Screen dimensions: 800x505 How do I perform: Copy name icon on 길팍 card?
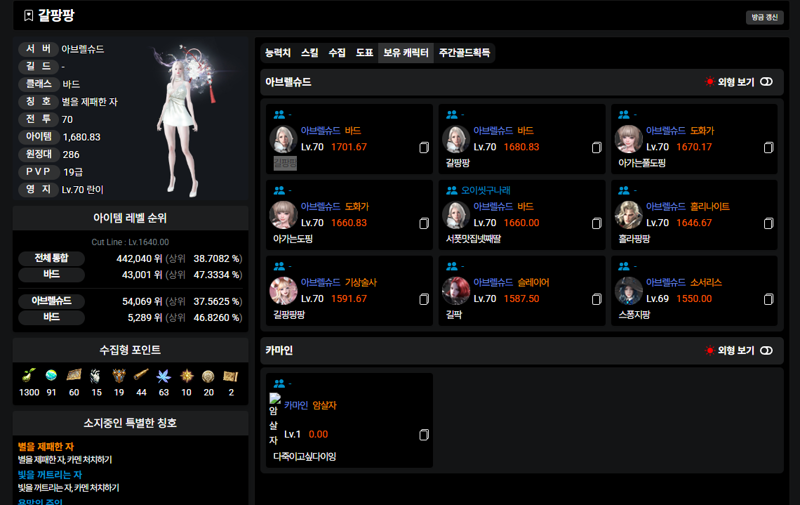tap(596, 299)
